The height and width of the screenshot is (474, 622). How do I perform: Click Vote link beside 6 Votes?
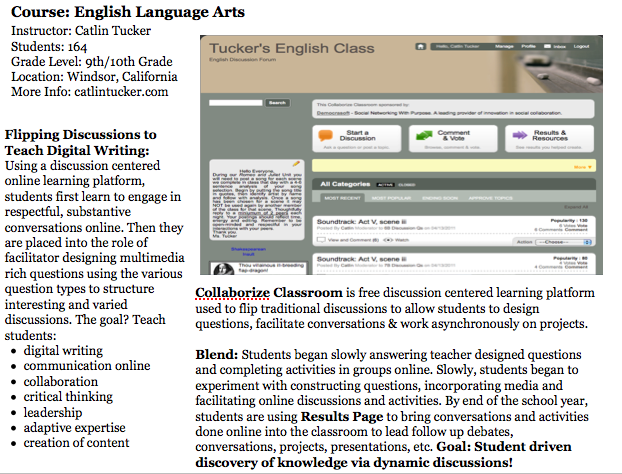click(582, 225)
